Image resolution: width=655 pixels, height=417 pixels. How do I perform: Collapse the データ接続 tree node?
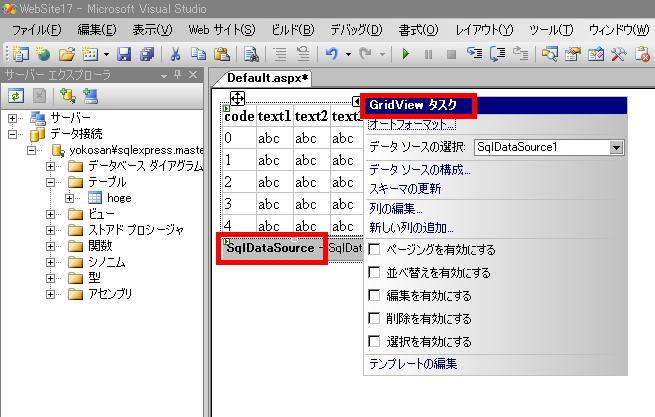pyautogui.click(x=12, y=134)
